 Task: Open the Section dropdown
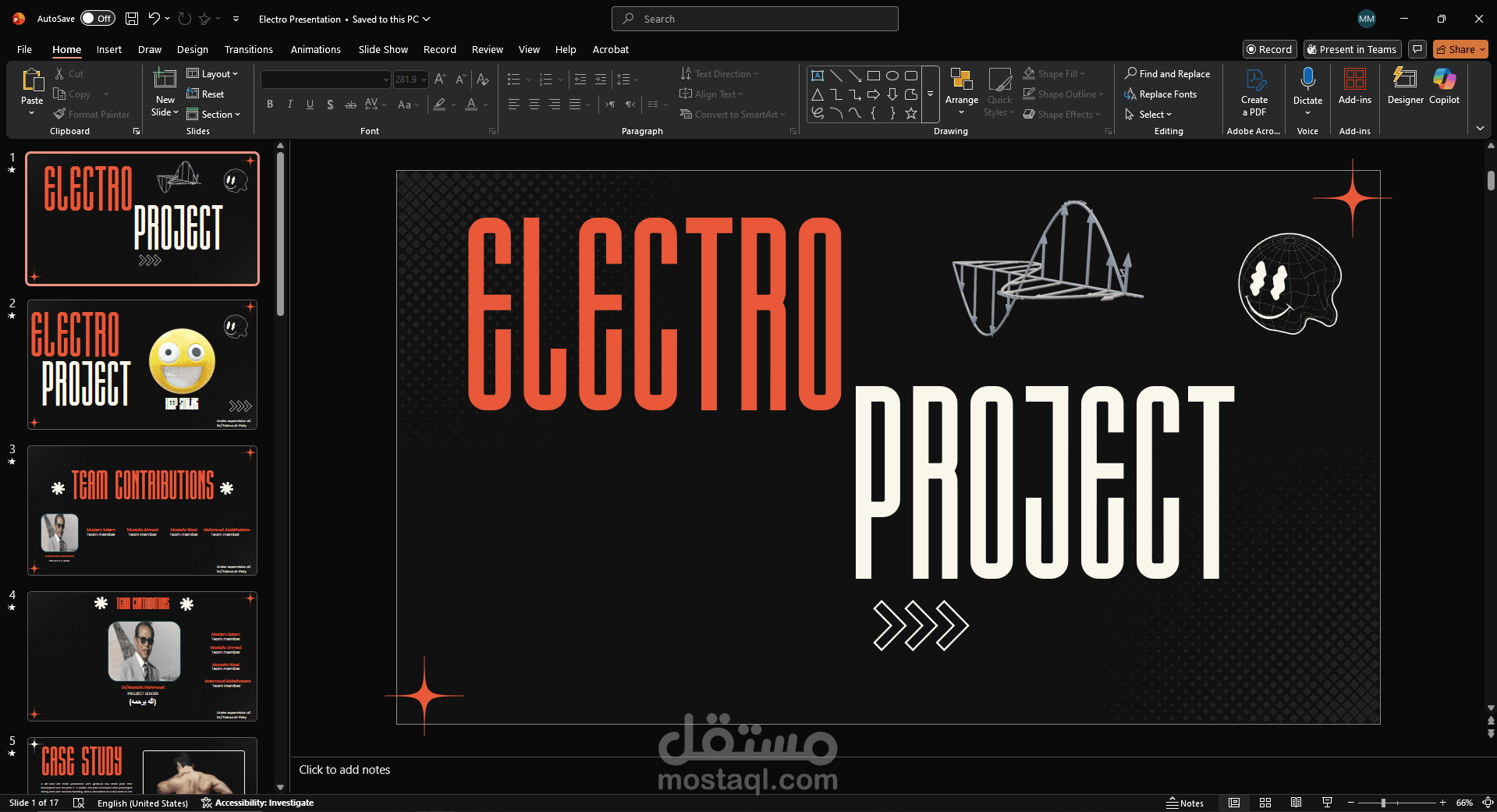tap(214, 115)
